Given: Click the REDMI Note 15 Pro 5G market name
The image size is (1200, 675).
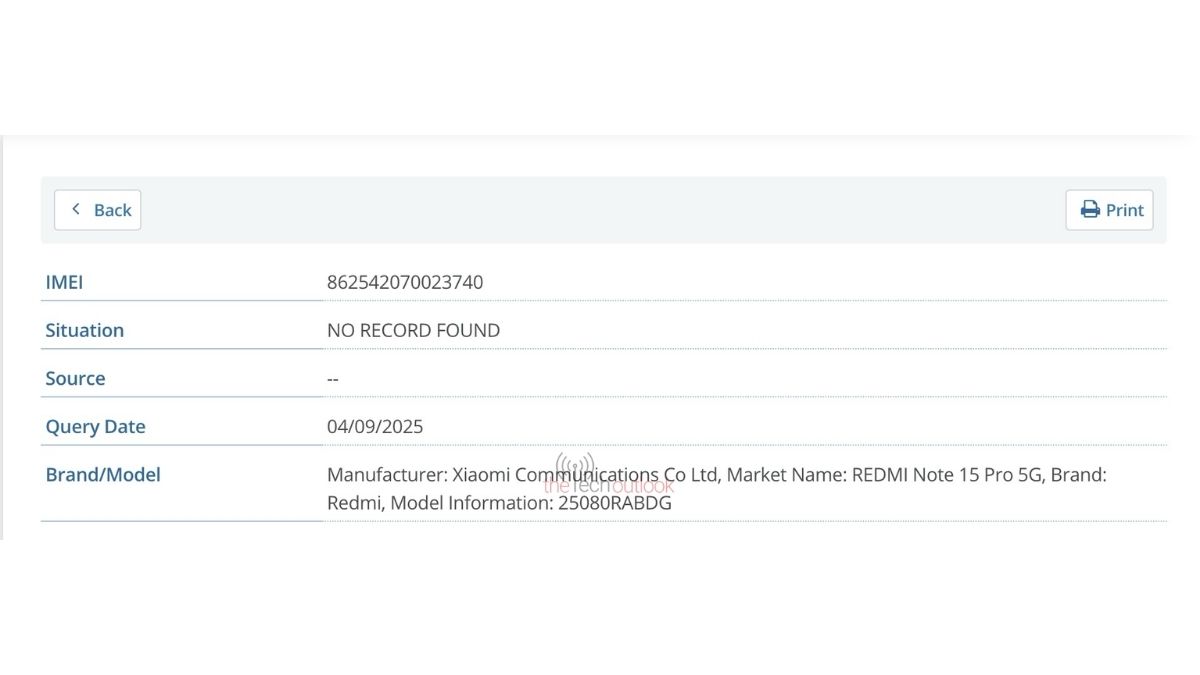Looking at the screenshot, I should point(947,474).
